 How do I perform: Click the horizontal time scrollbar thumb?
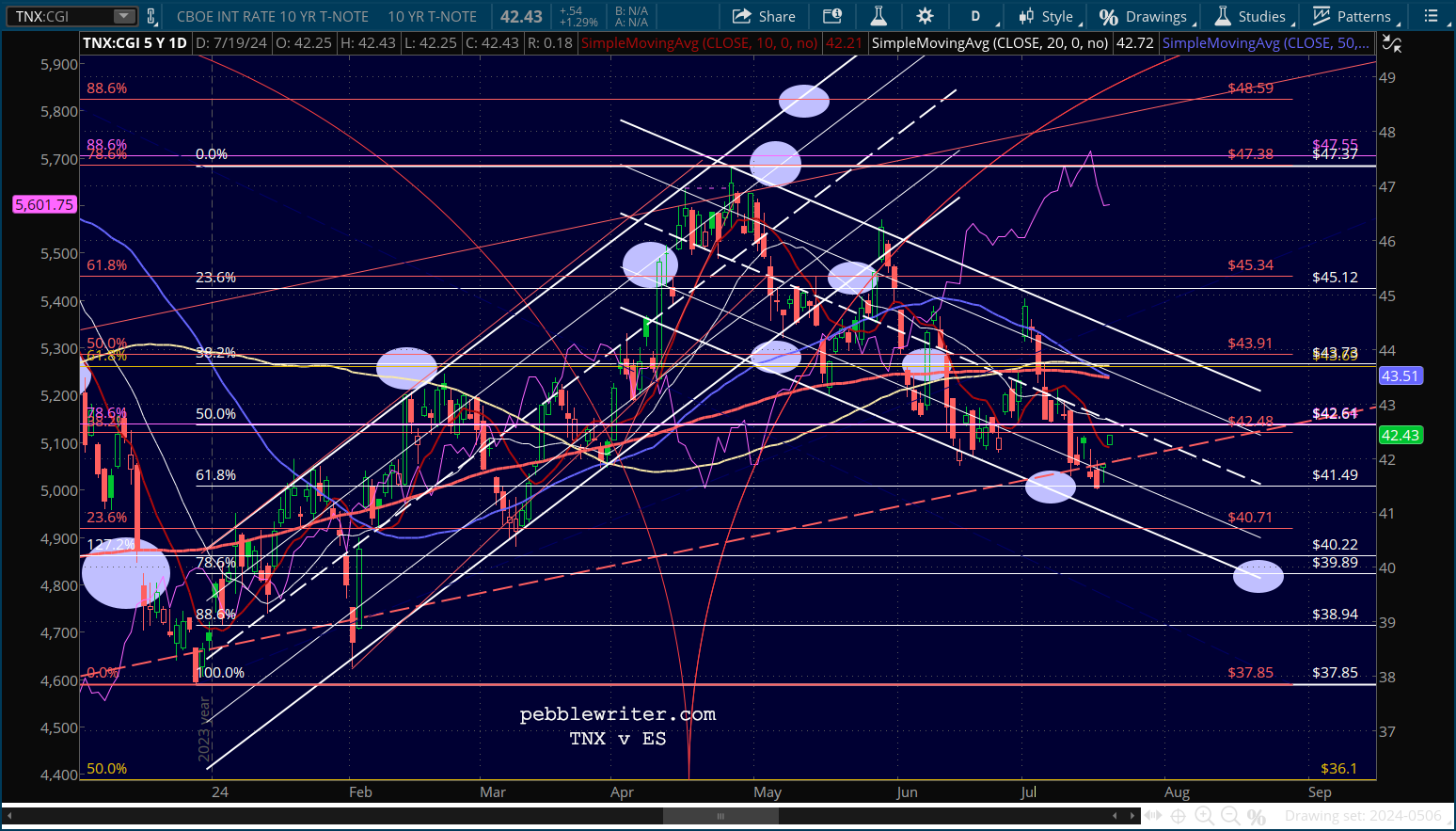721,816
